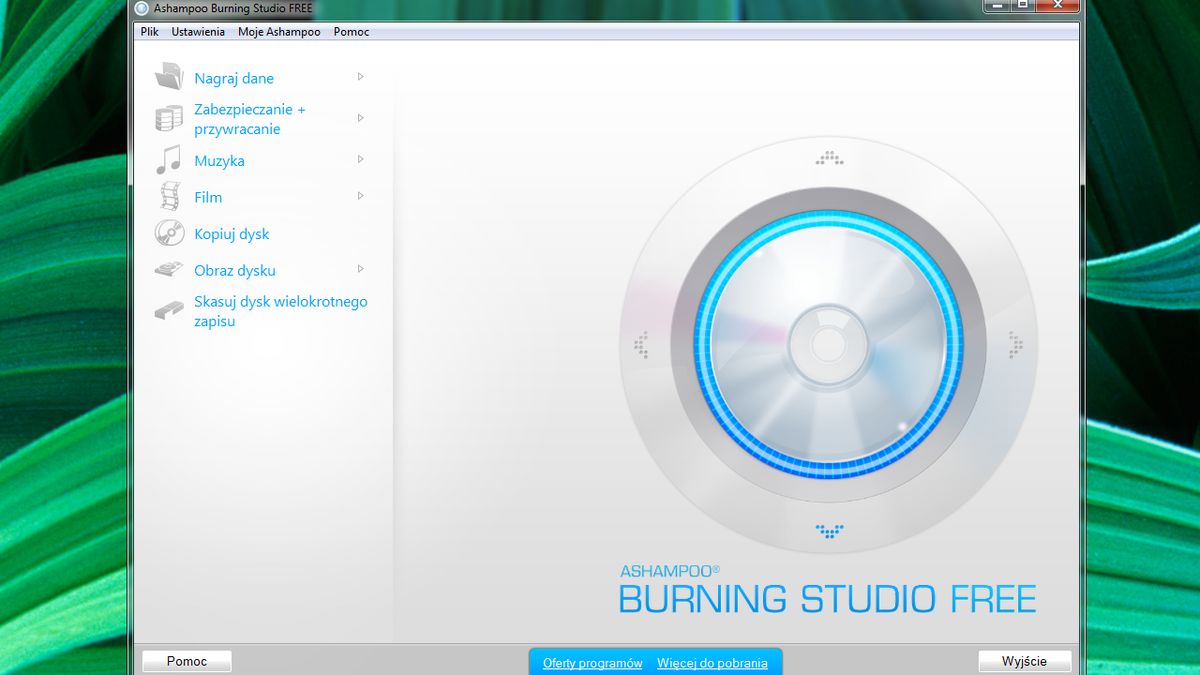Open the Oferty programów link
1200x675 pixels.
pyautogui.click(x=593, y=663)
